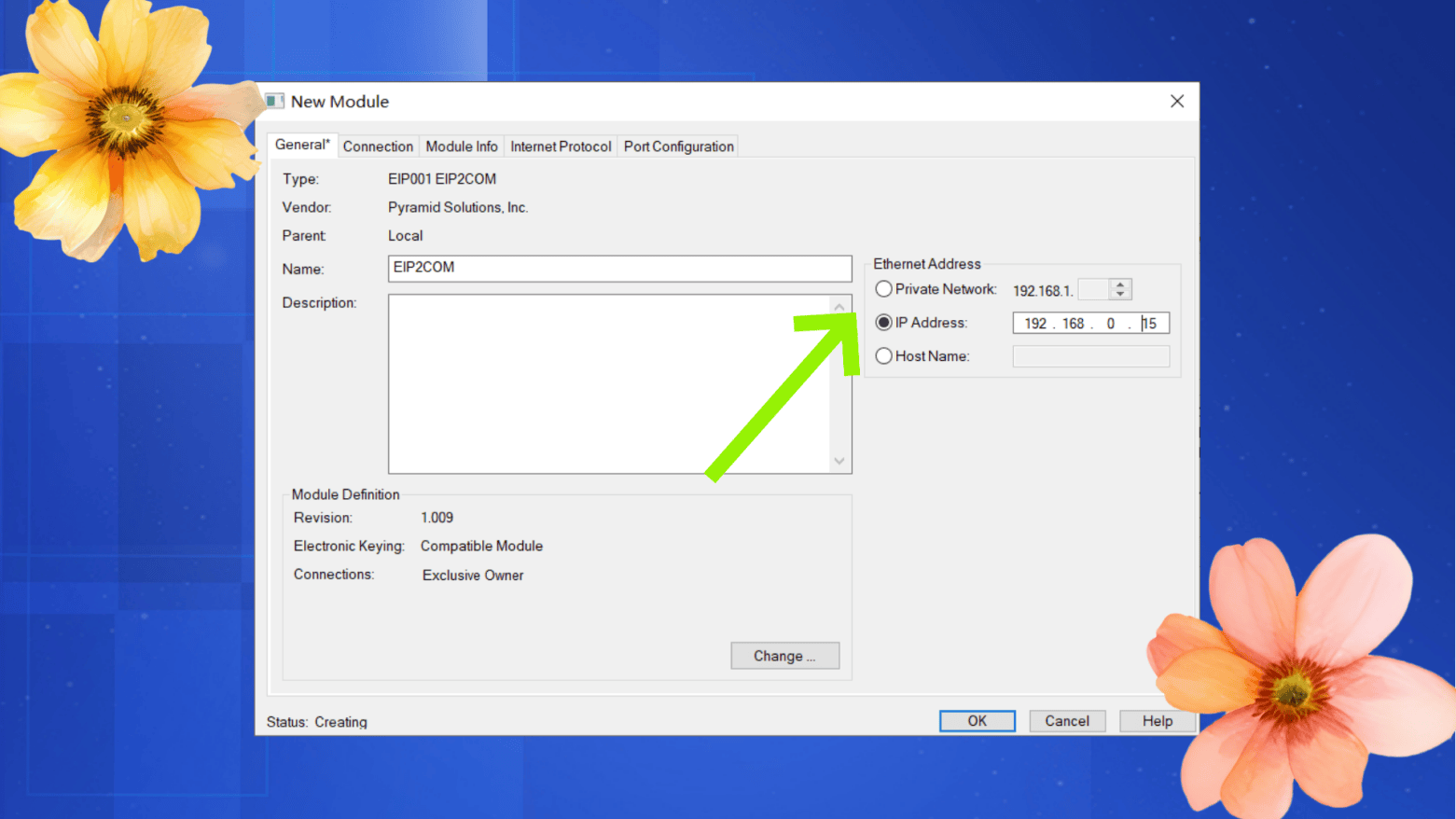Click the 192.168.1. private network prefix

tap(1043, 291)
